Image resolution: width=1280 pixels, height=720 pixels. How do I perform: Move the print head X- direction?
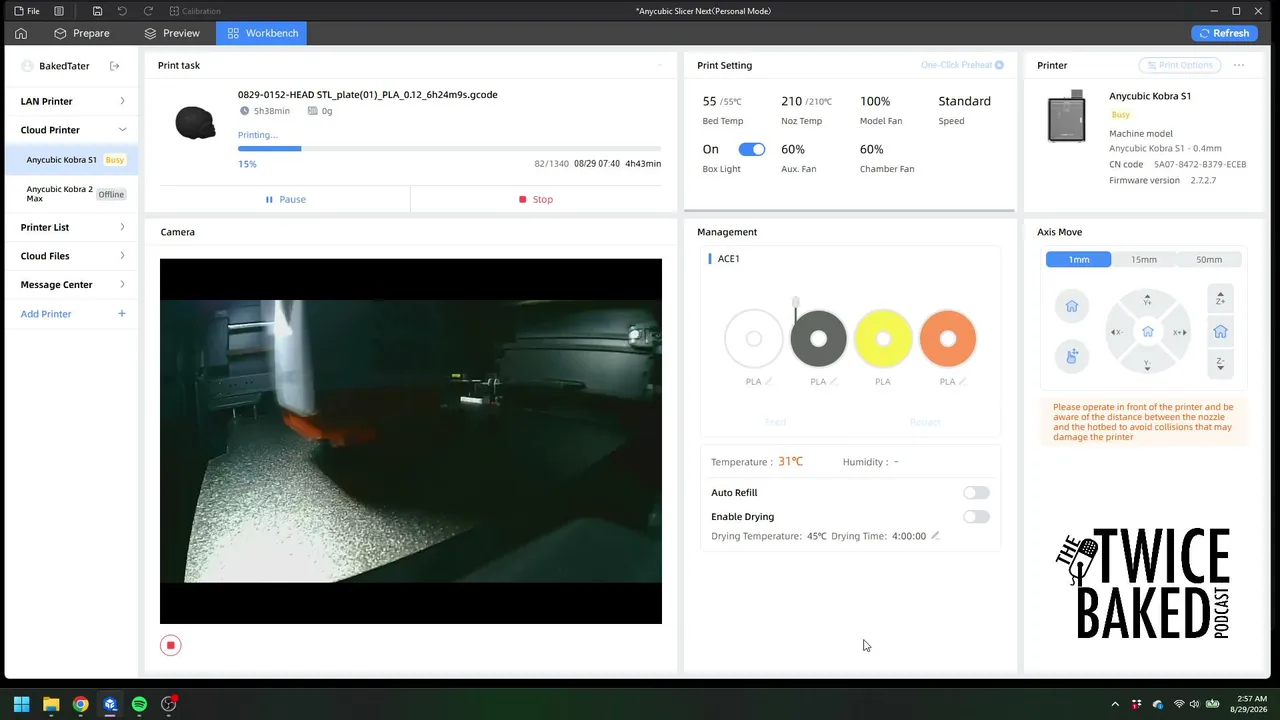coord(1116,332)
